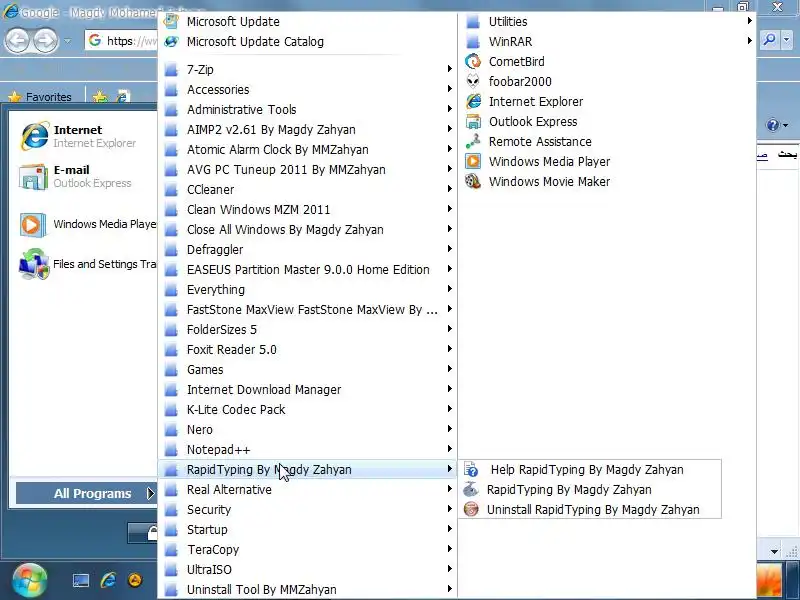Open Uninstall Tool By MMZahyan folder

(308, 589)
